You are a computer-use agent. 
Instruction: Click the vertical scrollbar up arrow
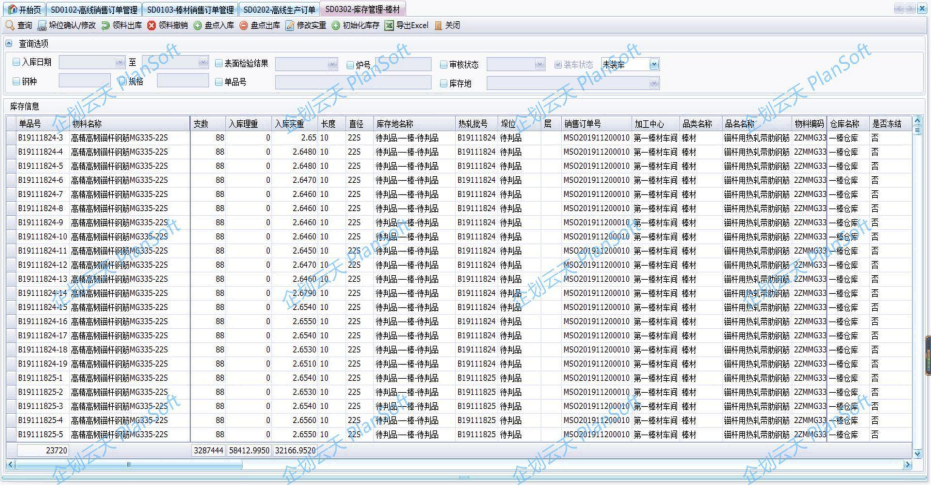pyautogui.click(x=917, y=121)
